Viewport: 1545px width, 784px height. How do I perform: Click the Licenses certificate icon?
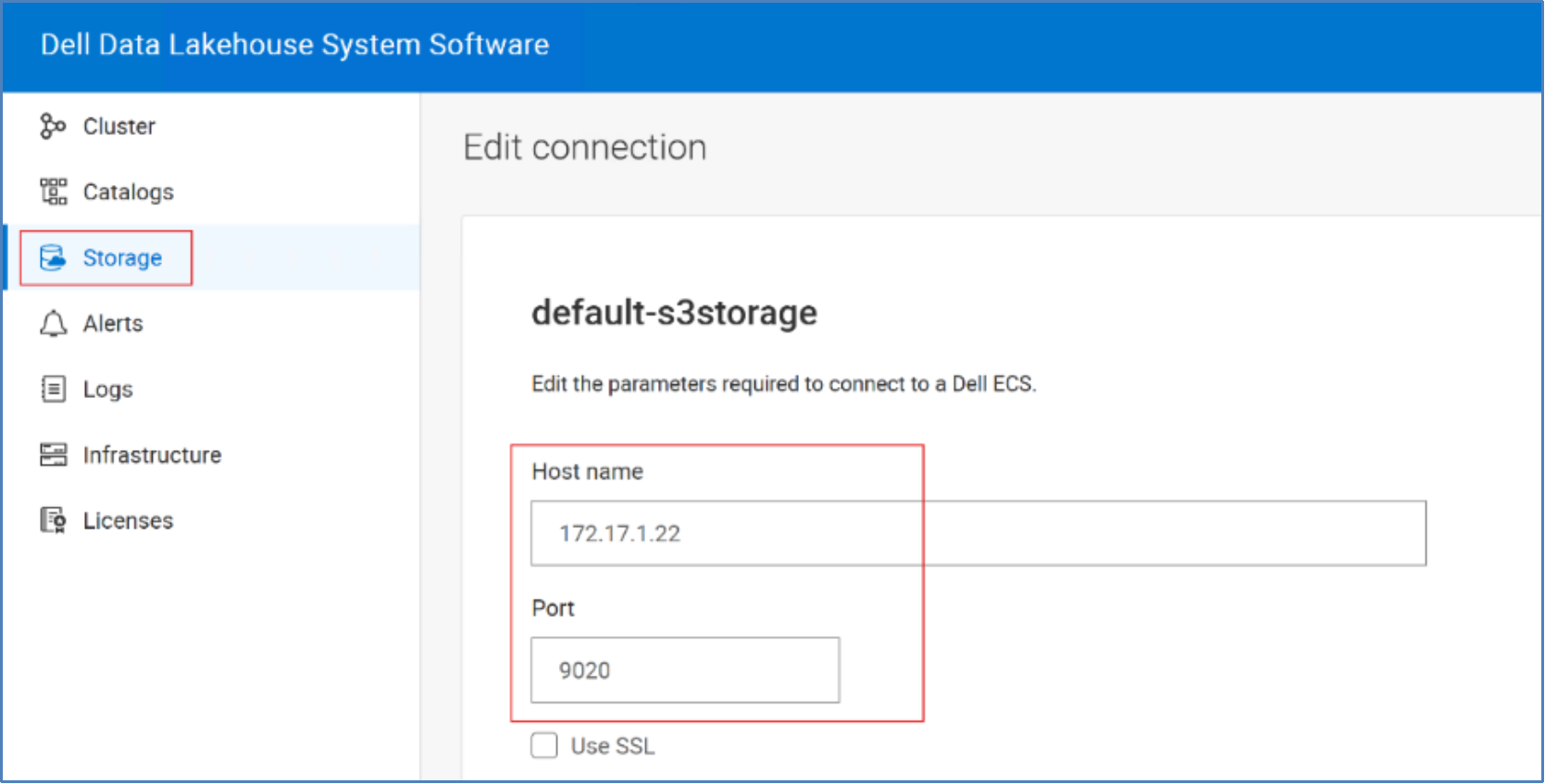53,520
